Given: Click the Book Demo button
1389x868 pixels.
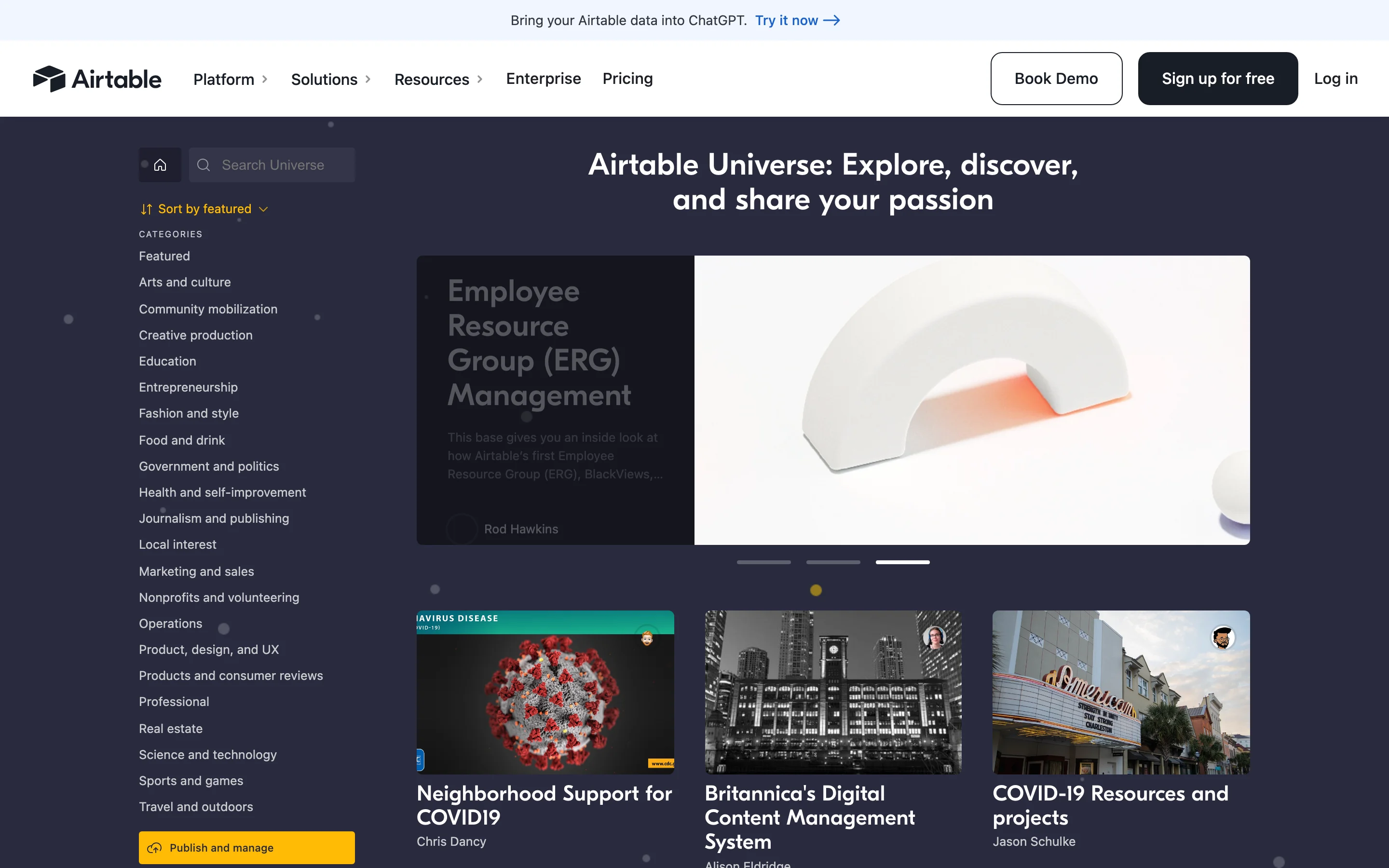Looking at the screenshot, I should 1056,78.
